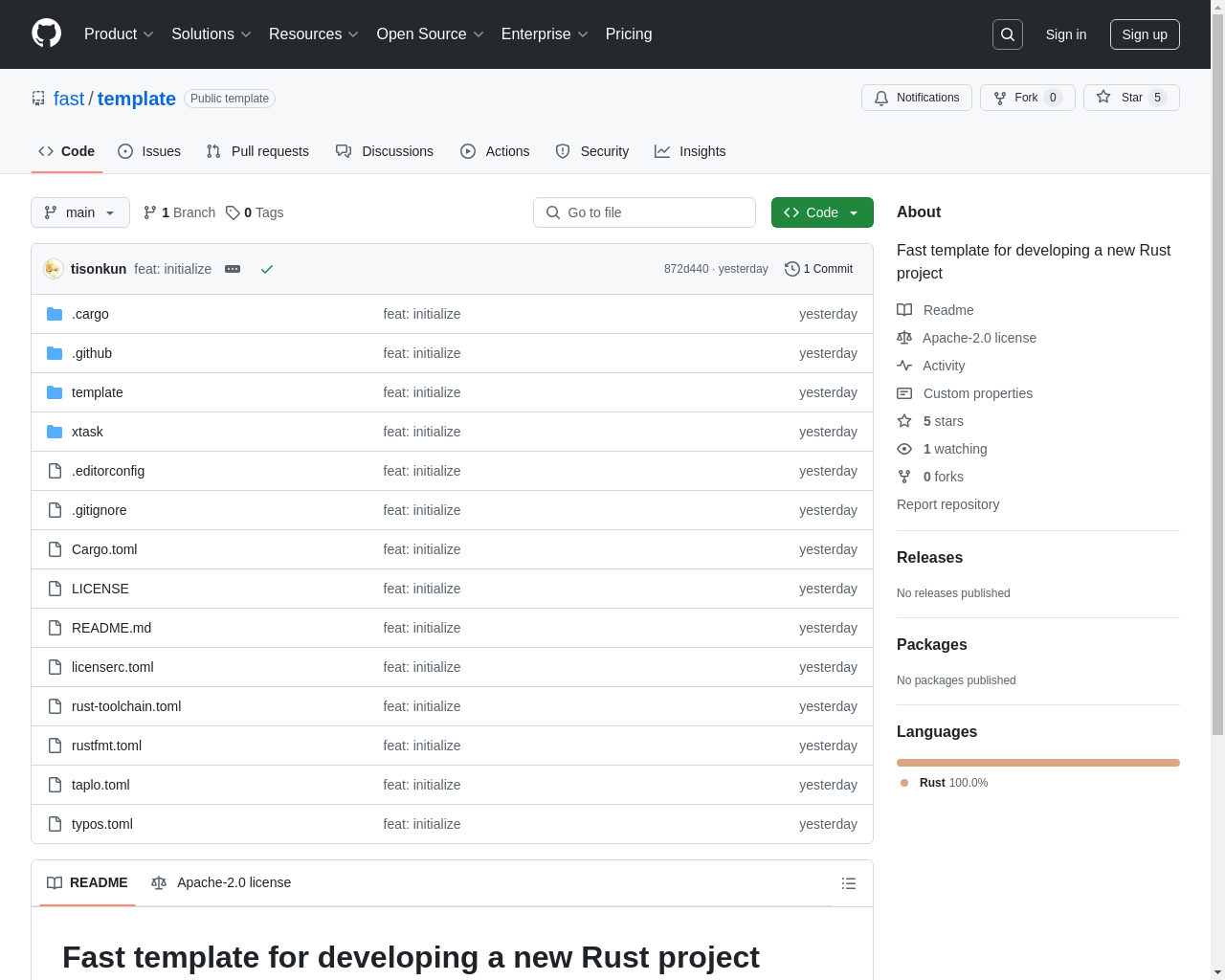This screenshot has height=980, width=1225.
Task: View the green check status icon
Action: click(267, 269)
